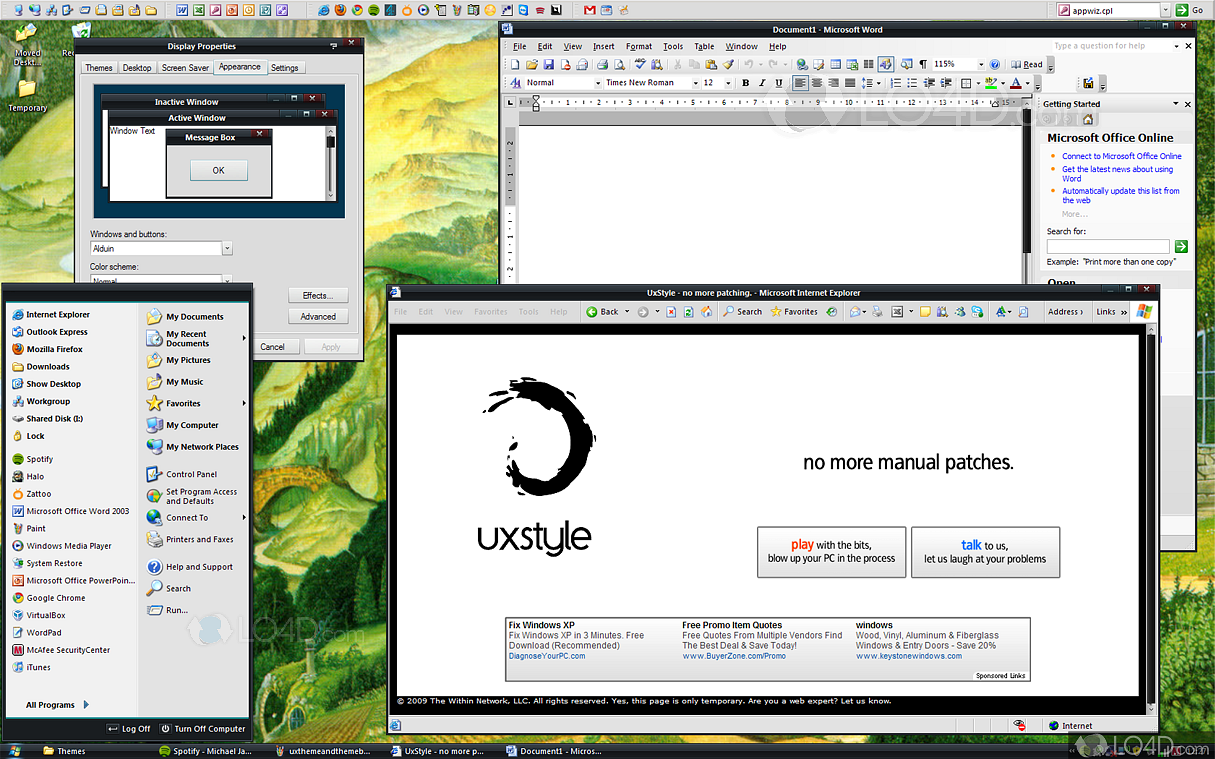Image resolution: width=1215 pixels, height=759 pixels.
Task: Click the Insert Table icon in Word toolbar
Action: 835,65
